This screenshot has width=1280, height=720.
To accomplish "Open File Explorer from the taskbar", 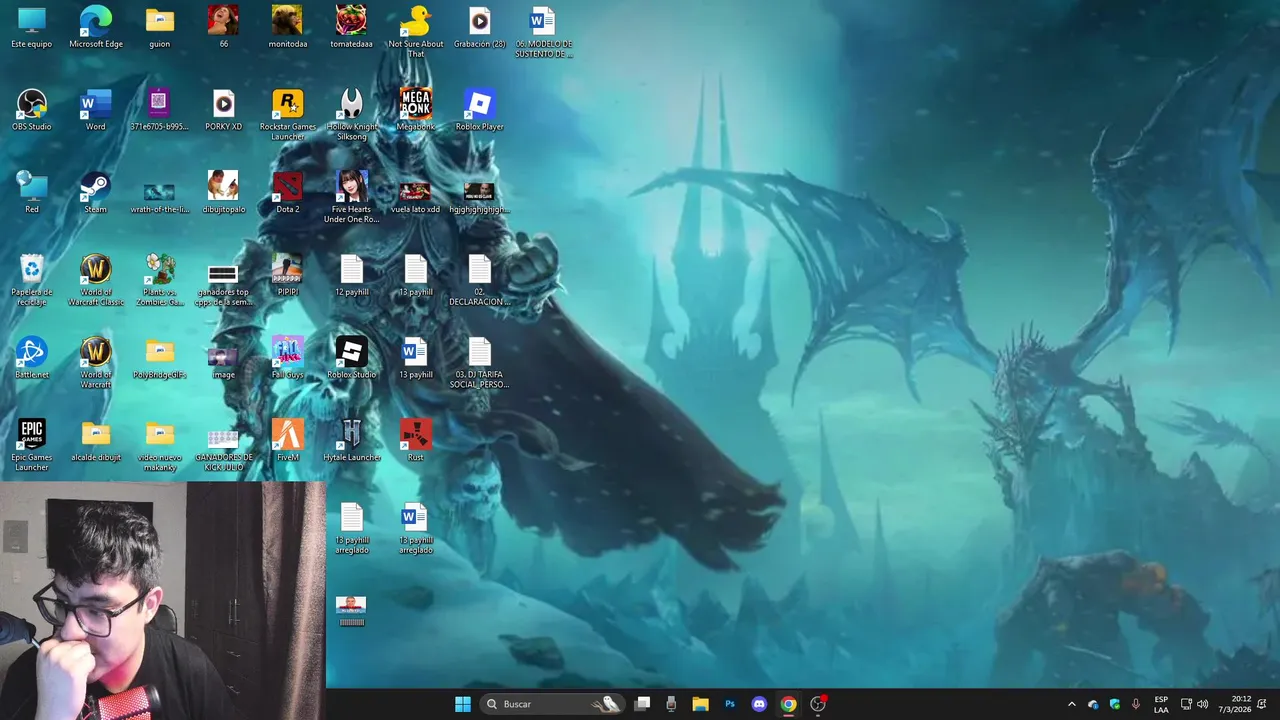I will pos(700,704).
